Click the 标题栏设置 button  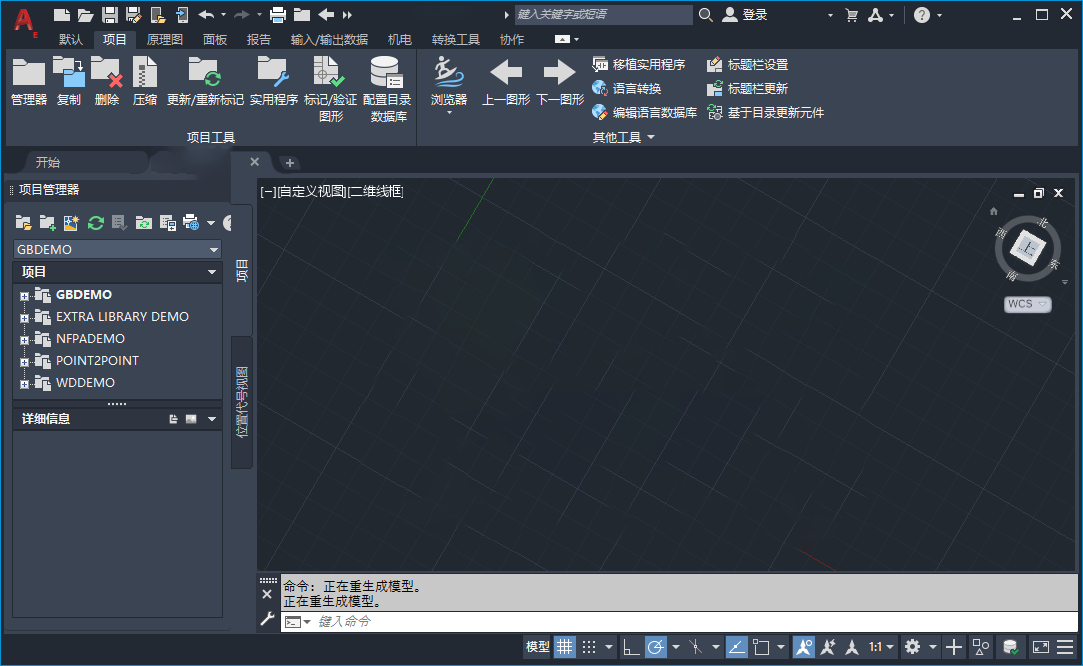(x=747, y=64)
